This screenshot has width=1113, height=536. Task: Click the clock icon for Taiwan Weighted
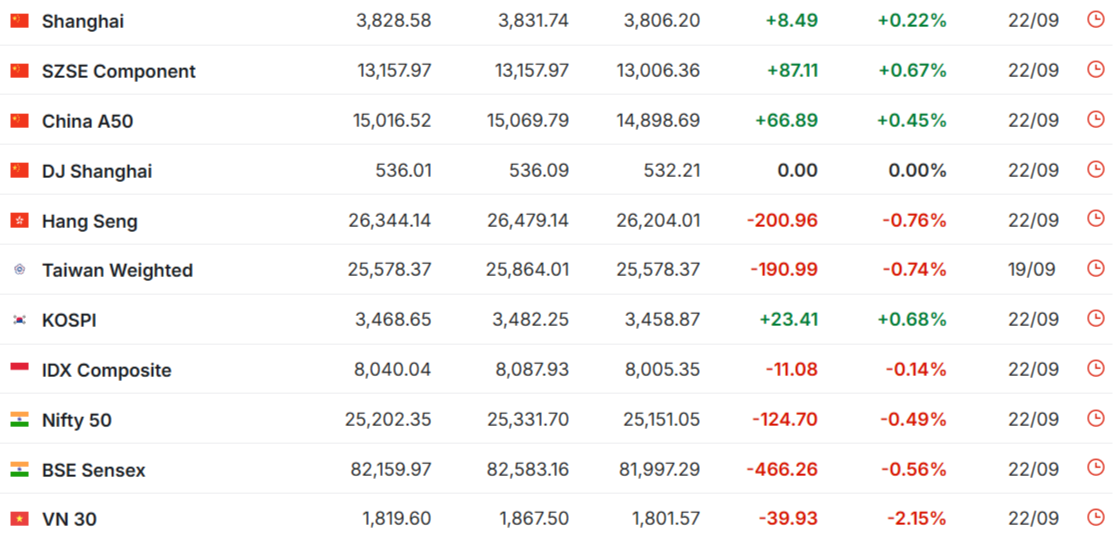pos(1096,268)
